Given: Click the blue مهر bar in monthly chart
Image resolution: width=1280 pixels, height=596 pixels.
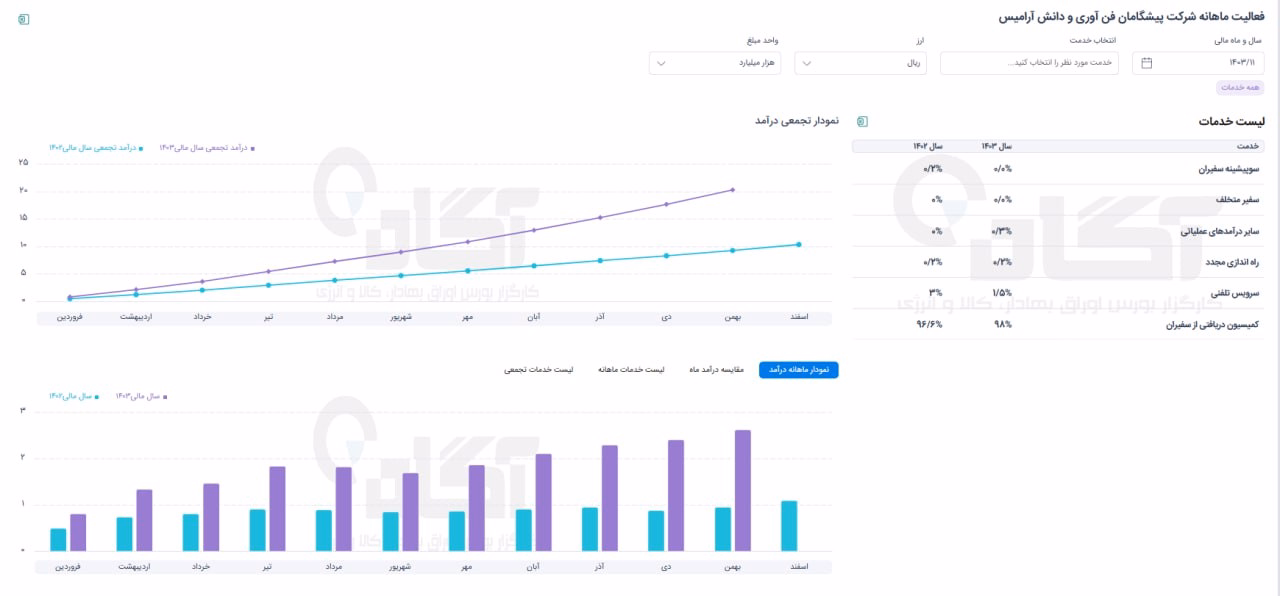Looking at the screenshot, I should click(457, 531).
